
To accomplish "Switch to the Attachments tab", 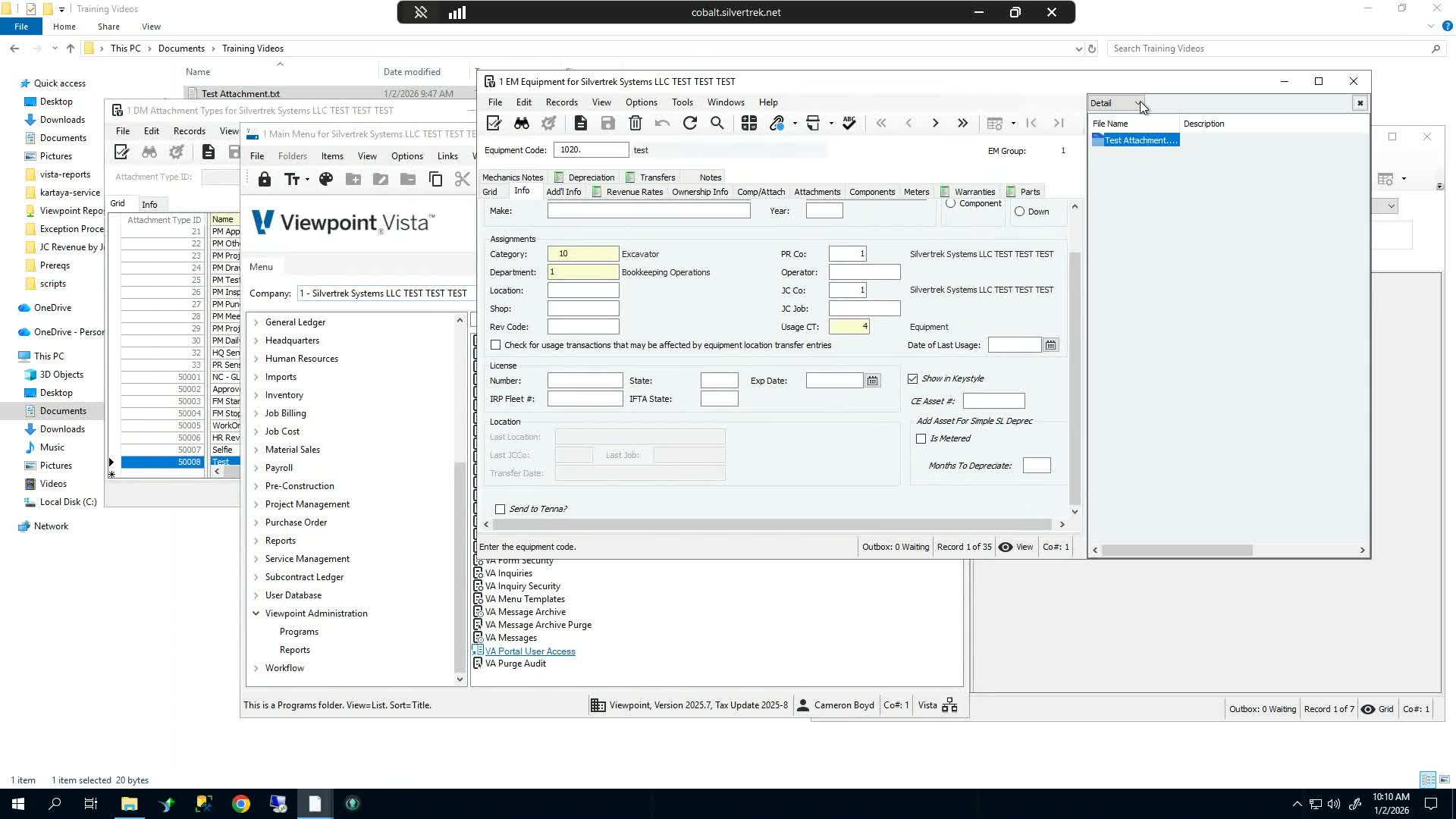I will (817, 192).
